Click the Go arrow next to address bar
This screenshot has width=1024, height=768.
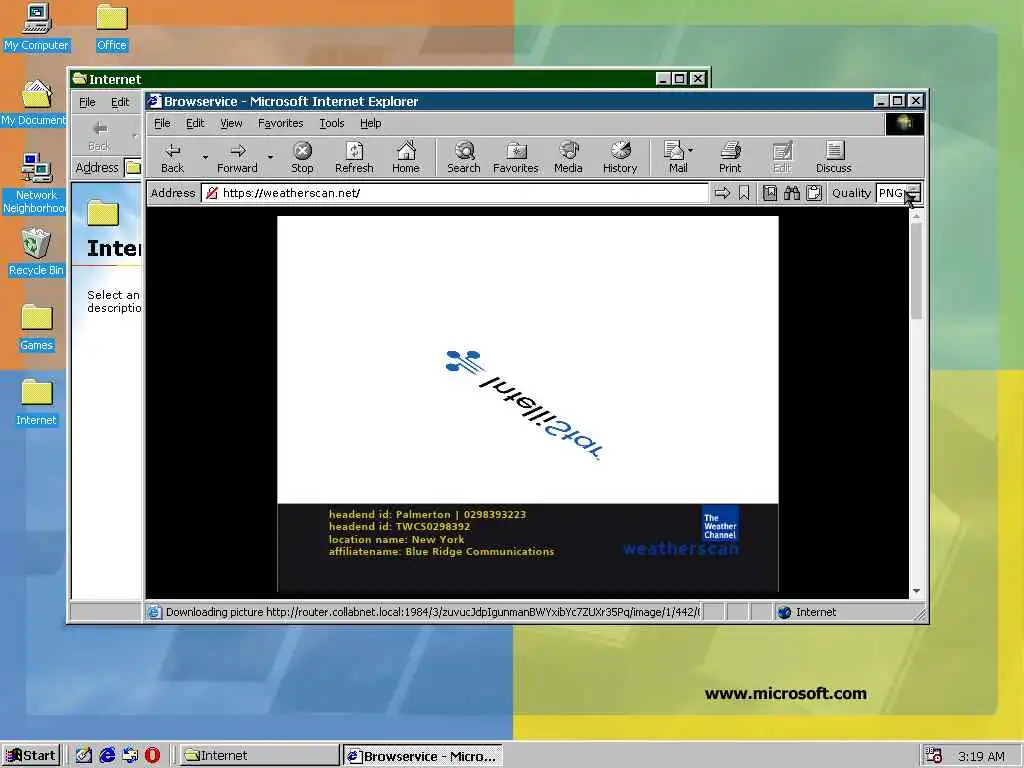[722, 193]
